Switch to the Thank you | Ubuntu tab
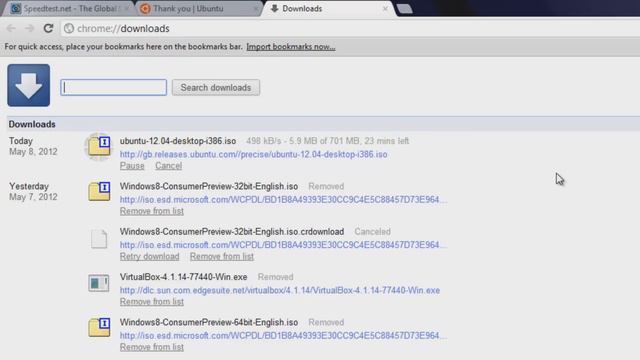Viewport: 640px width, 360px height. (198, 9)
